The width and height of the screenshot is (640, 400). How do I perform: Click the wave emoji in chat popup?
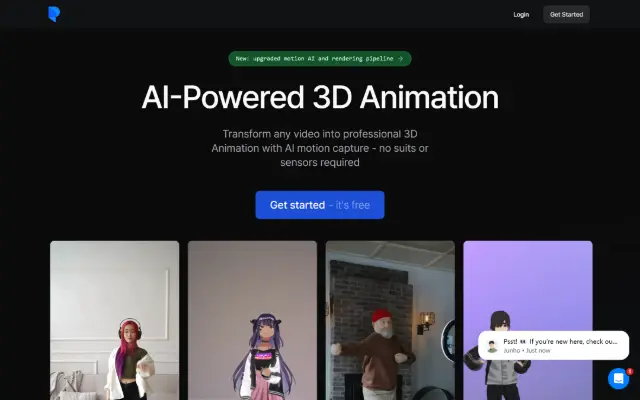click(x=523, y=342)
